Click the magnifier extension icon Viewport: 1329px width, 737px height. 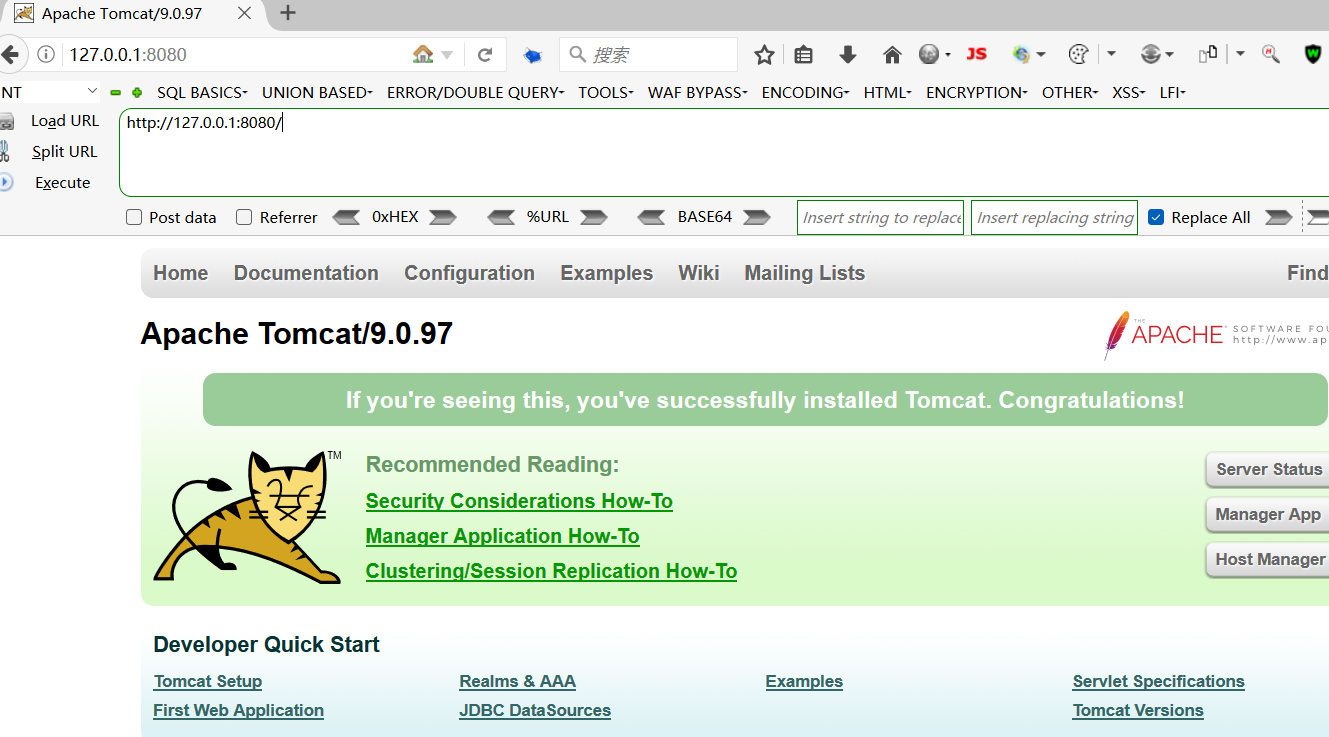click(x=1271, y=55)
